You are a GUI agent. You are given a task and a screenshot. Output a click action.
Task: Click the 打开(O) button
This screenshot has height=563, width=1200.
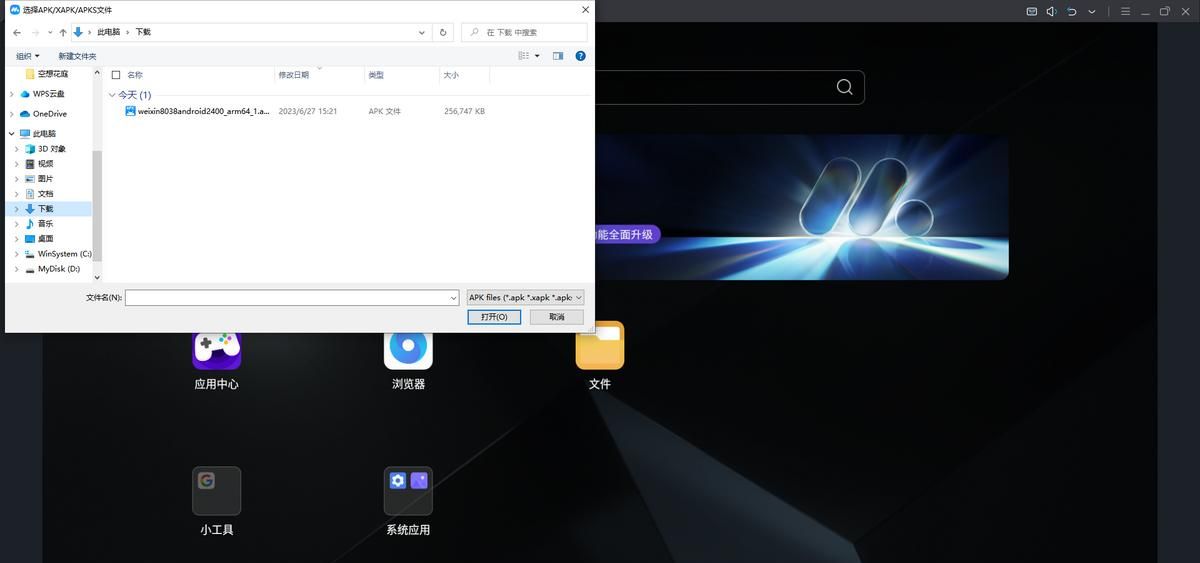[x=494, y=317]
